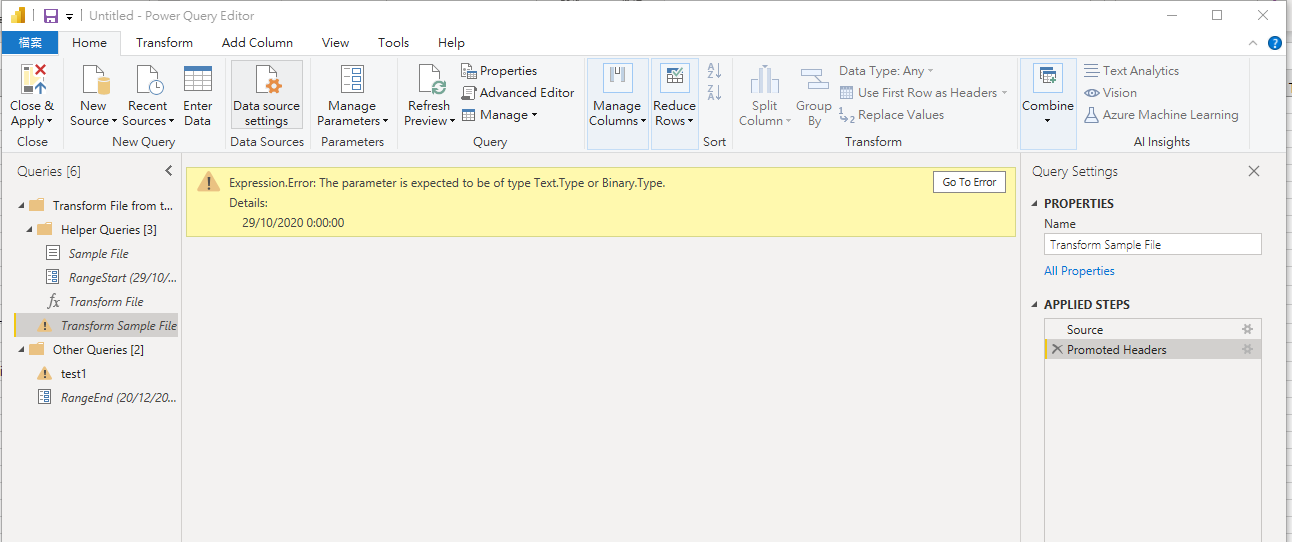Open Promoted Headers step settings gear
The height and width of the screenshot is (542, 1292).
point(1247,349)
